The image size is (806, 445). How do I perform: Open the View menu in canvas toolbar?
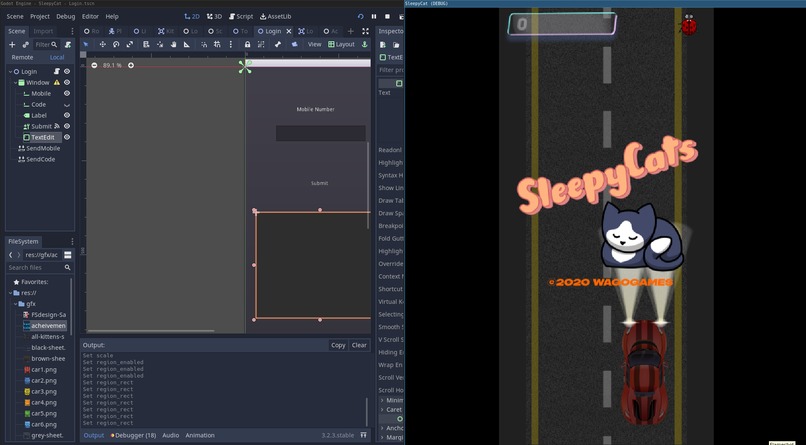(315, 45)
